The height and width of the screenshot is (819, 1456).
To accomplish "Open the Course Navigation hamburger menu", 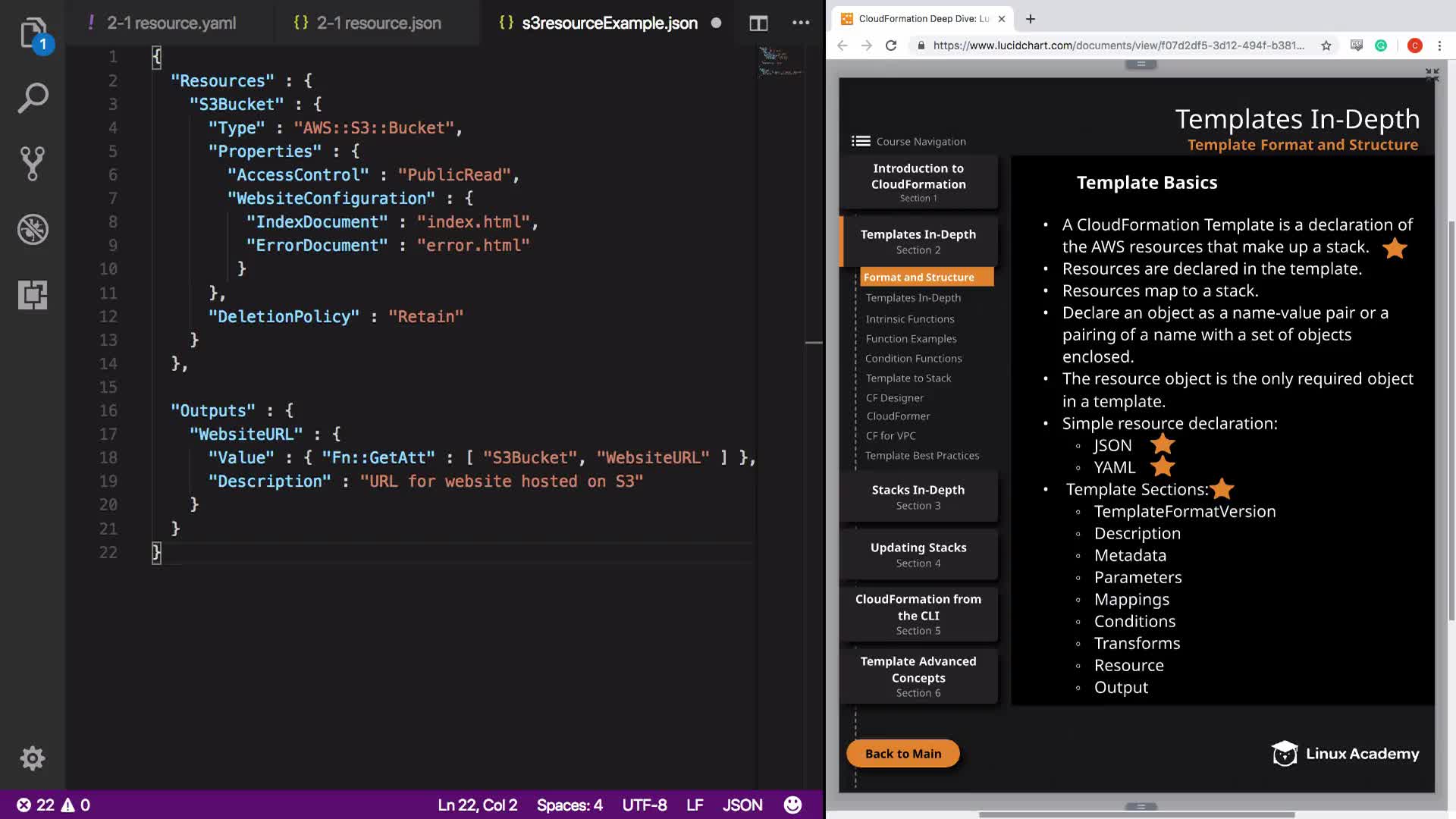I will pyautogui.click(x=860, y=141).
